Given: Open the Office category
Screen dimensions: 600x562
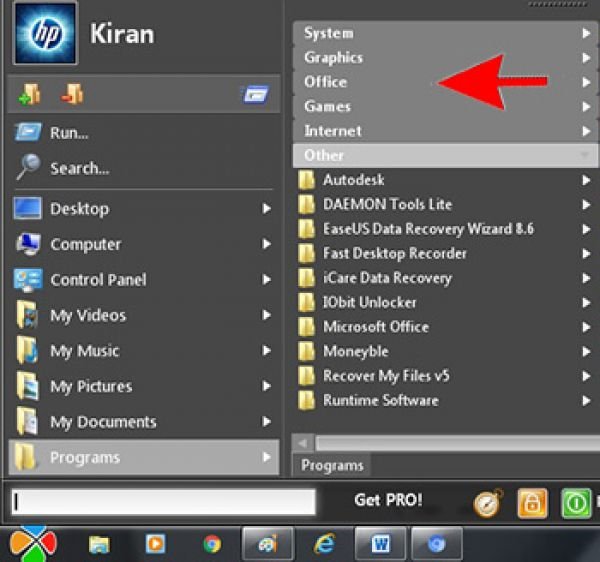Looking at the screenshot, I should click(445, 82).
